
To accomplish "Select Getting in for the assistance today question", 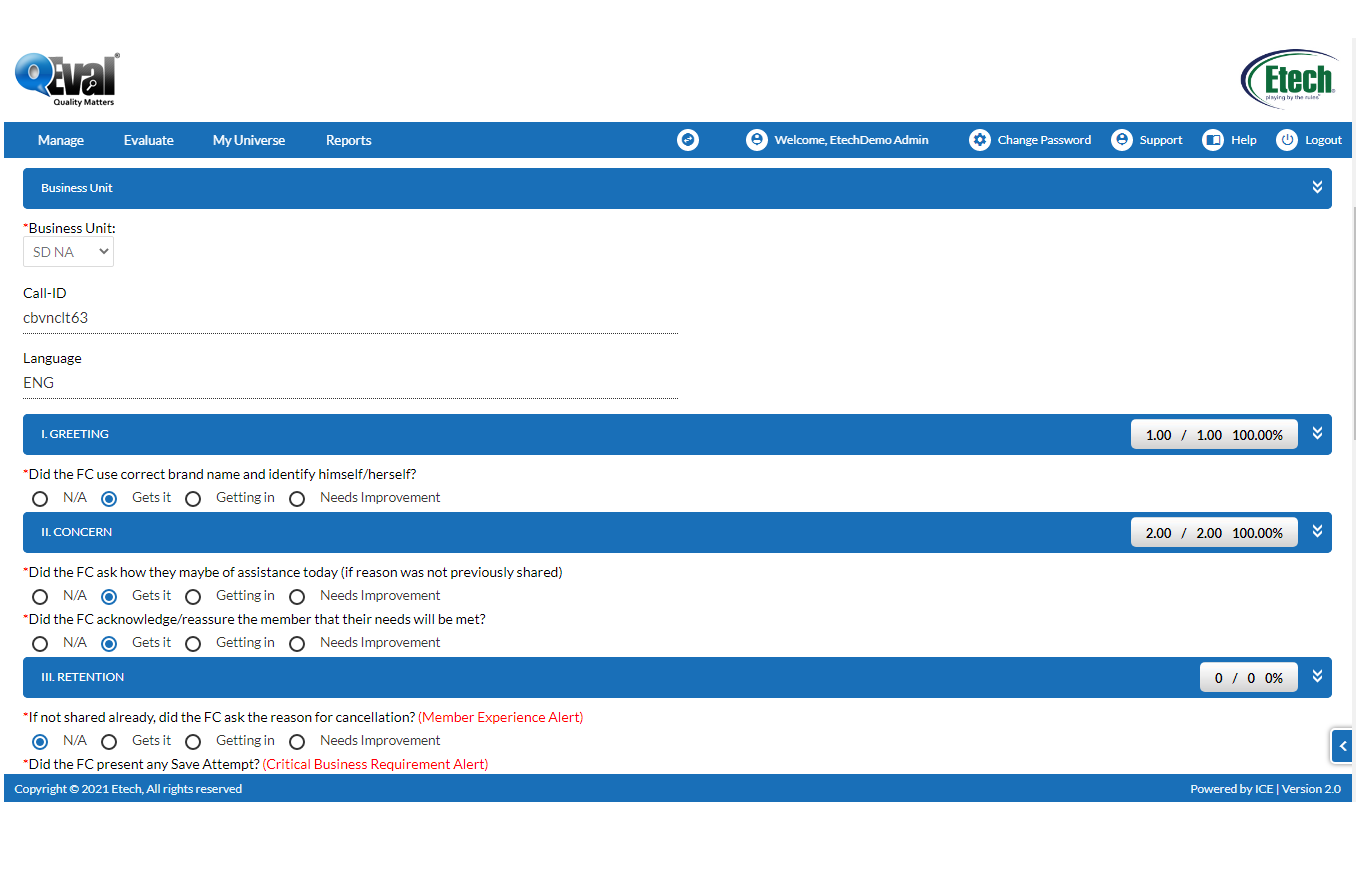I will pos(193,596).
